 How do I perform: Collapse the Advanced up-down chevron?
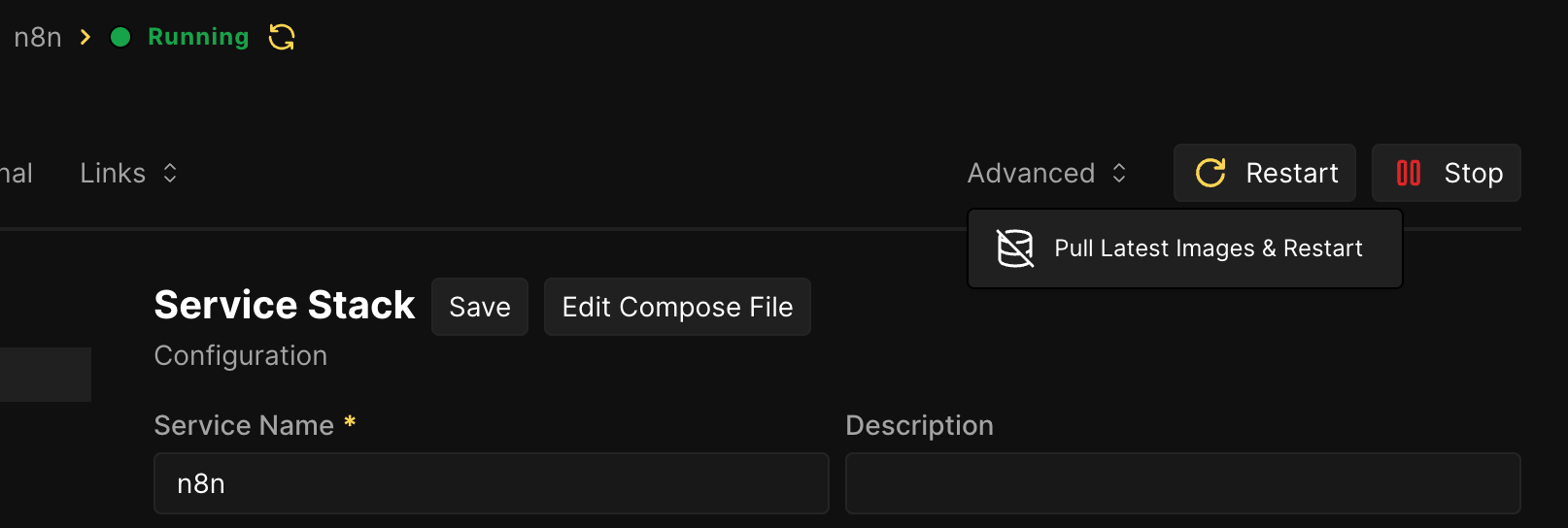point(1119,173)
